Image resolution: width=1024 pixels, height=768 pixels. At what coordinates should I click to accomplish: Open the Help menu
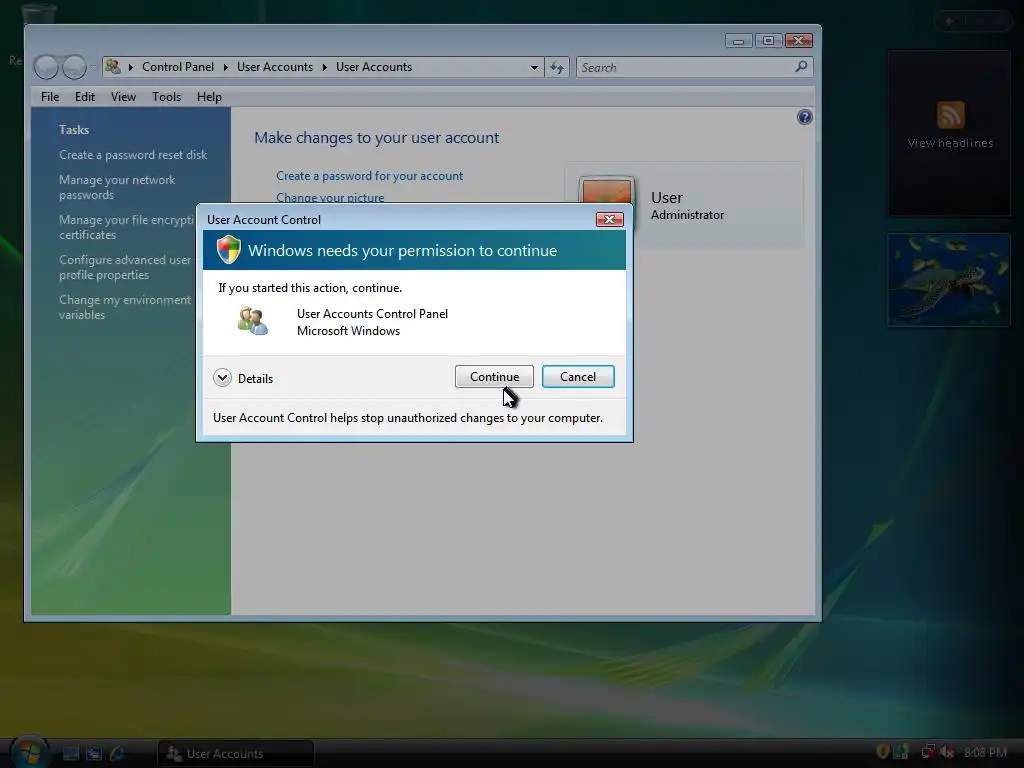(209, 97)
